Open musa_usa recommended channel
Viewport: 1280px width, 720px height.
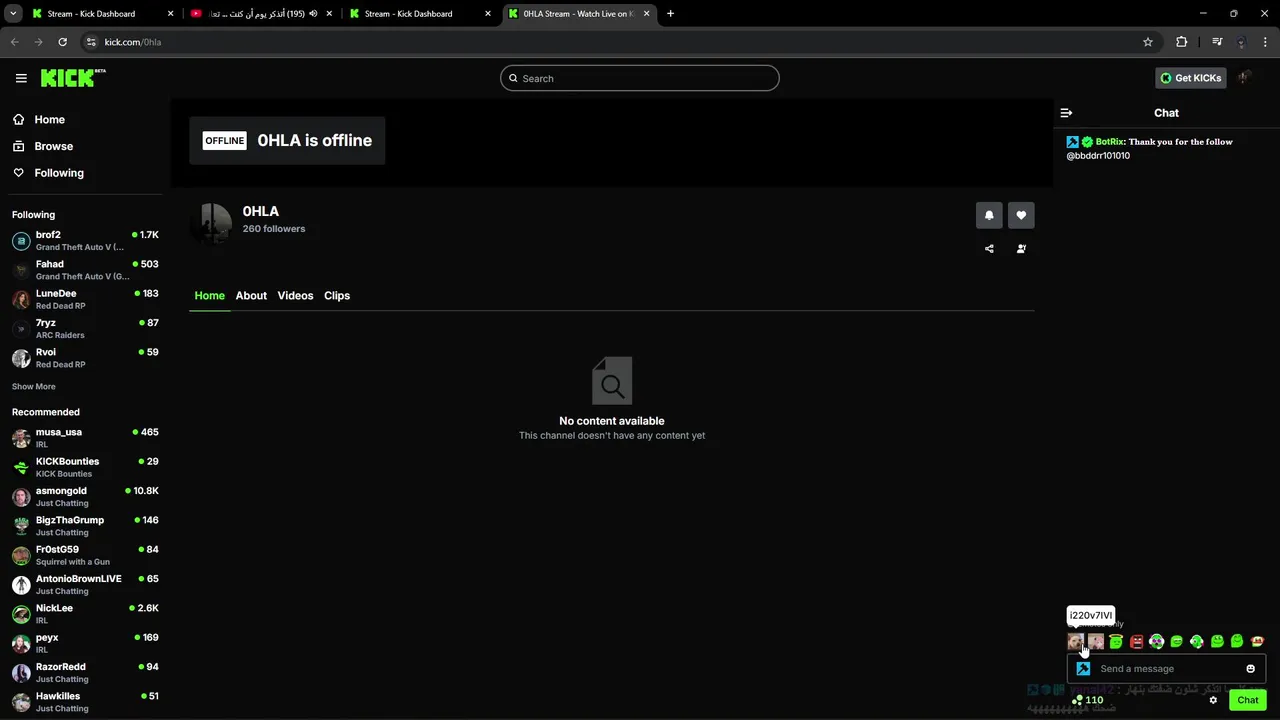85,438
